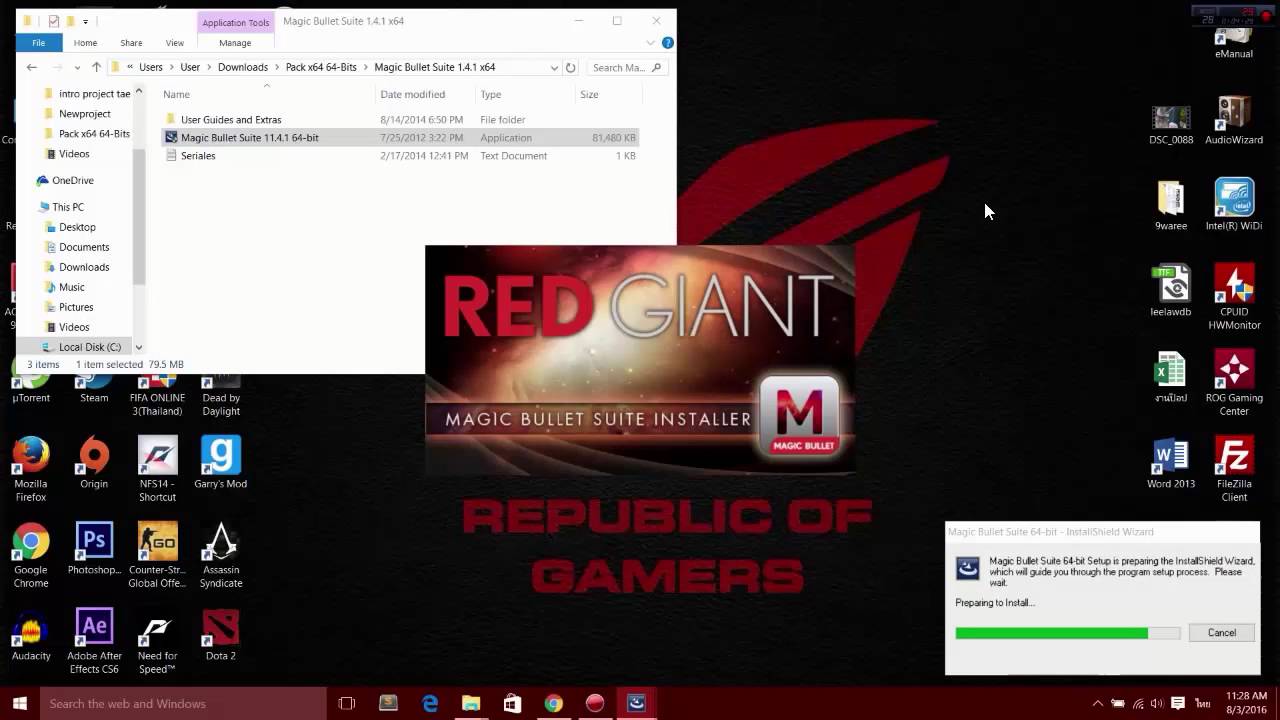Open Assassin Syndicate desktop icon

(x=221, y=555)
